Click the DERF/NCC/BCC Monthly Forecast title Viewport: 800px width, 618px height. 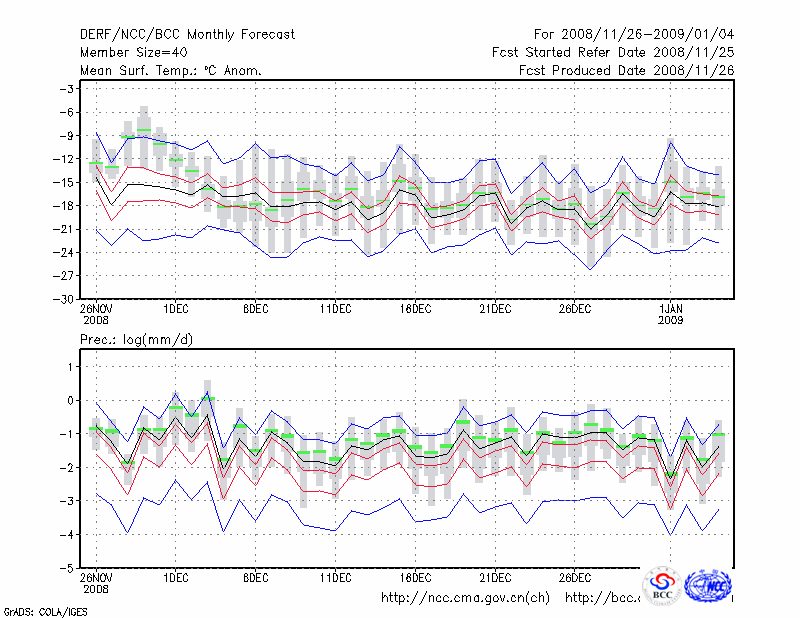coord(187,35)
